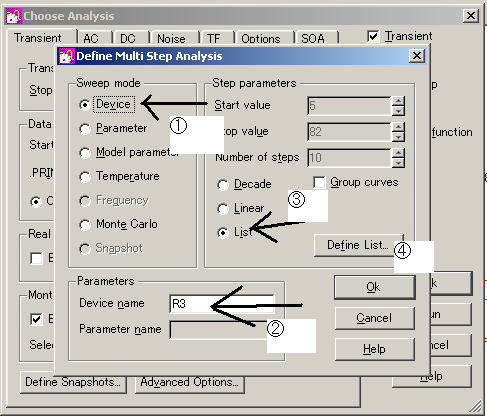
Task: Cancel the Define Multi Step Analysis dialog
Action: click(374, 318)
